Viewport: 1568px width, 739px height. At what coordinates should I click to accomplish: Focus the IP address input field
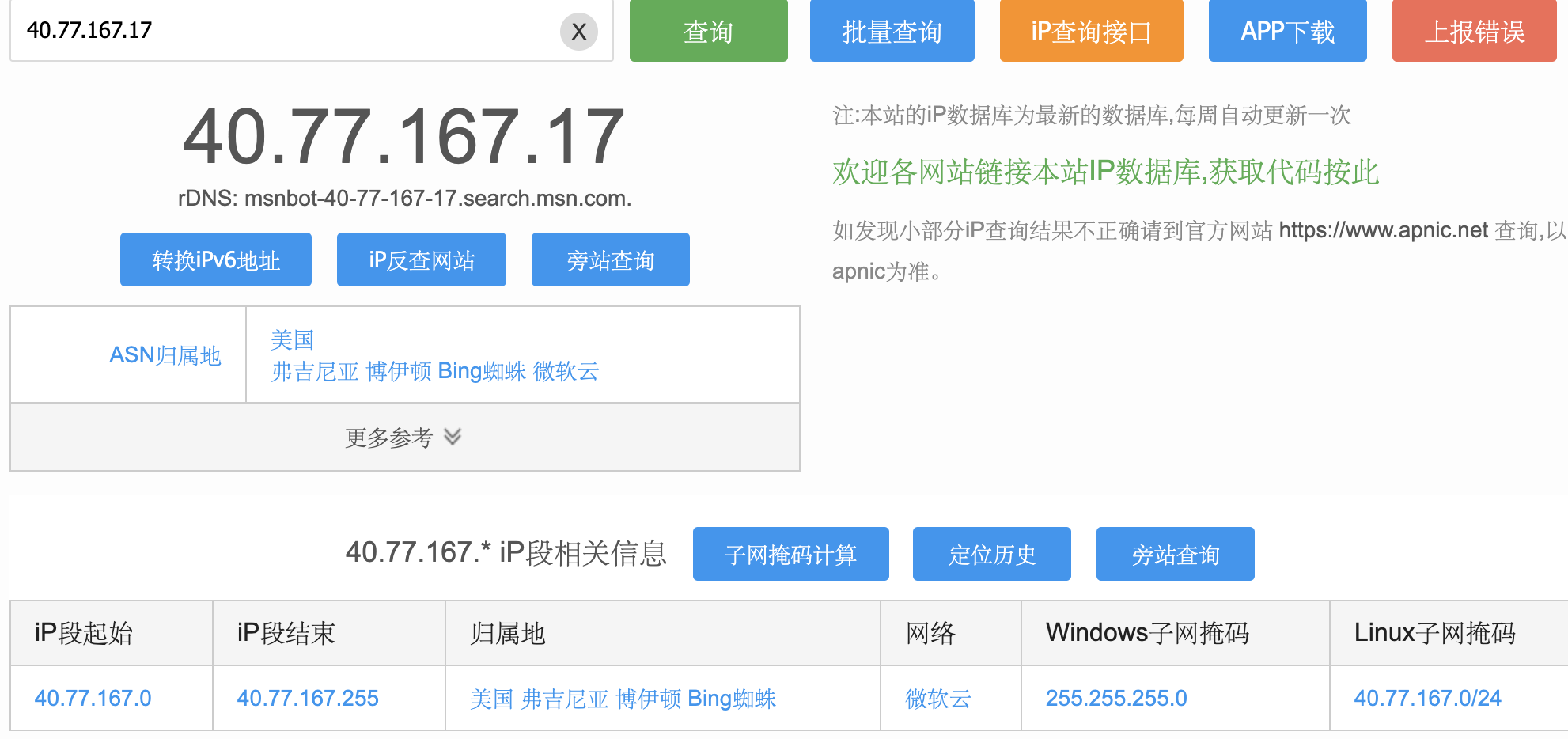point(285,31)
